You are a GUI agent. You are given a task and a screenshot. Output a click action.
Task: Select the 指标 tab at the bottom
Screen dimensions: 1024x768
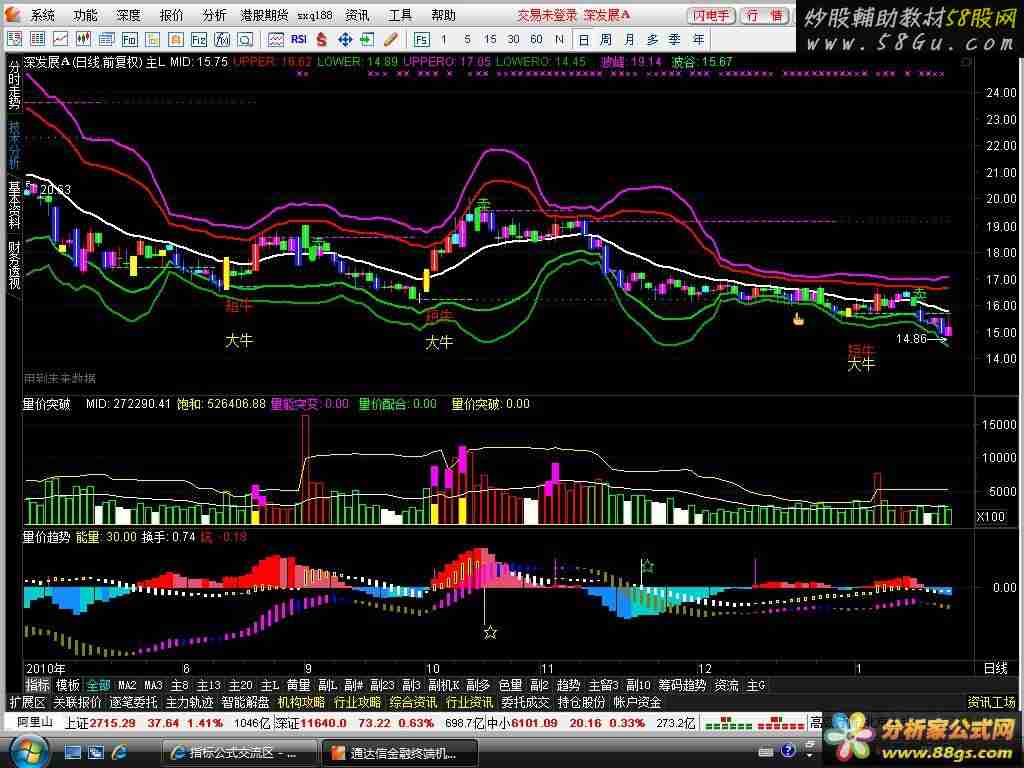(37, 685)
